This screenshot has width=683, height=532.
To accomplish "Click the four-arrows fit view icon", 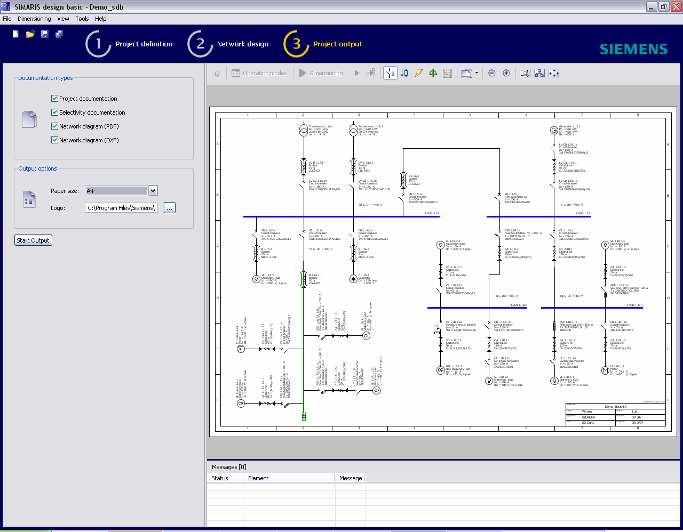I will (554, 73).
